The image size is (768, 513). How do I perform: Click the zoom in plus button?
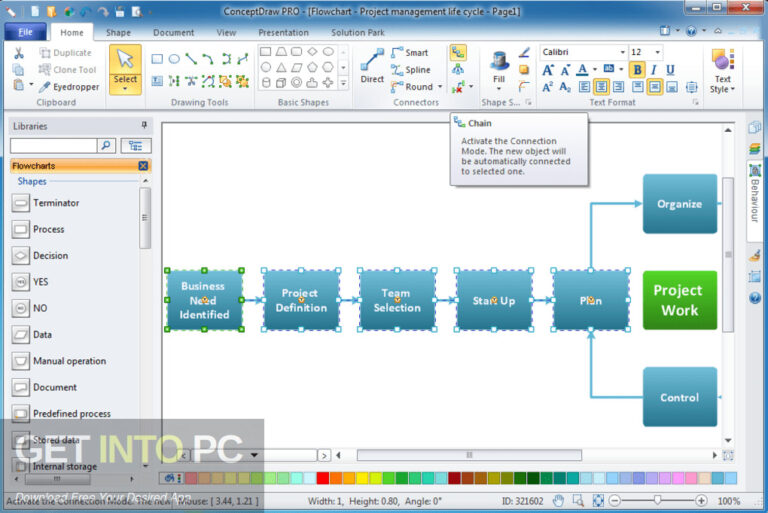click(x=701, y=501)
